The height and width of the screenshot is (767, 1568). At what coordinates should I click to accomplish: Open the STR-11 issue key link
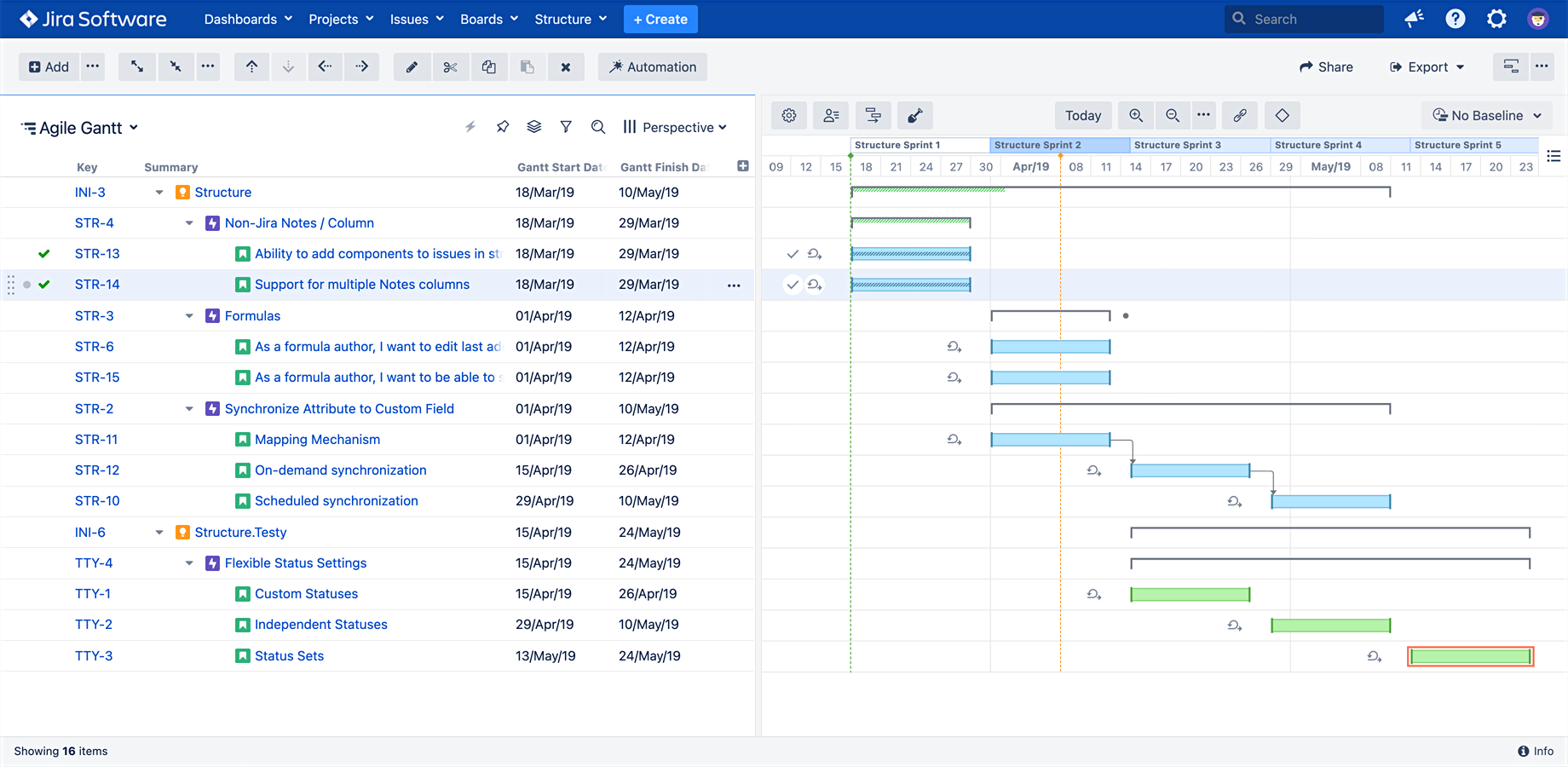click(x=96, y=440)
